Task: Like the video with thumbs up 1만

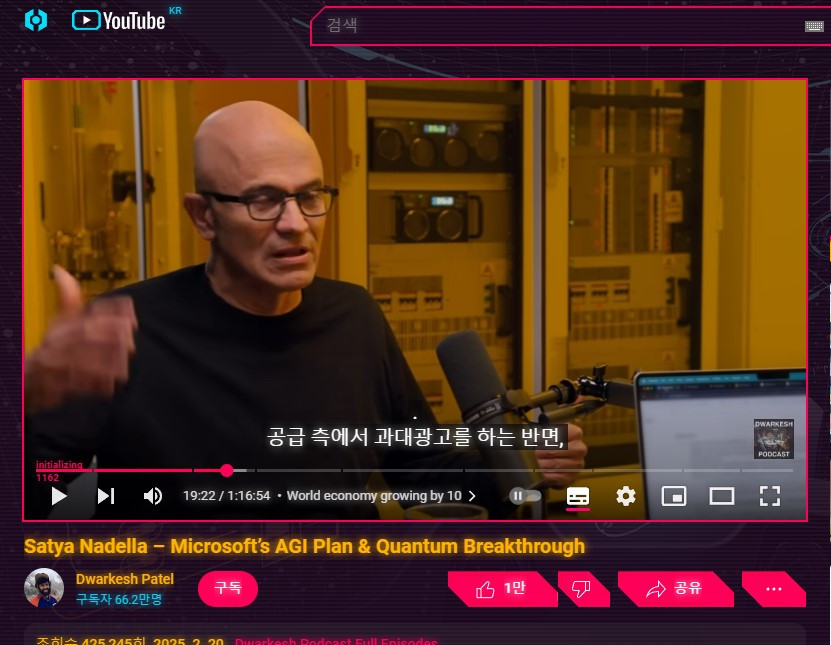Action: pos(501,589)
